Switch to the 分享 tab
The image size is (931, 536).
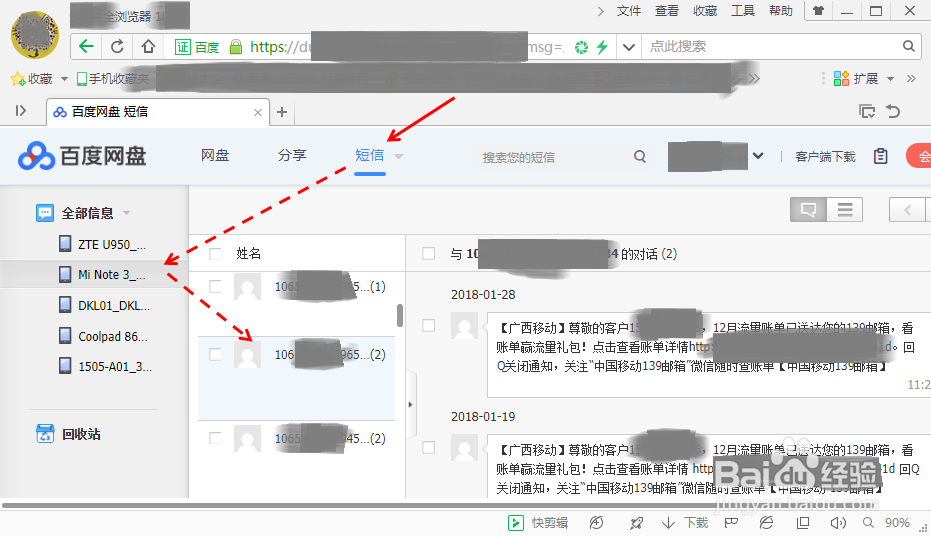(292, 156)
